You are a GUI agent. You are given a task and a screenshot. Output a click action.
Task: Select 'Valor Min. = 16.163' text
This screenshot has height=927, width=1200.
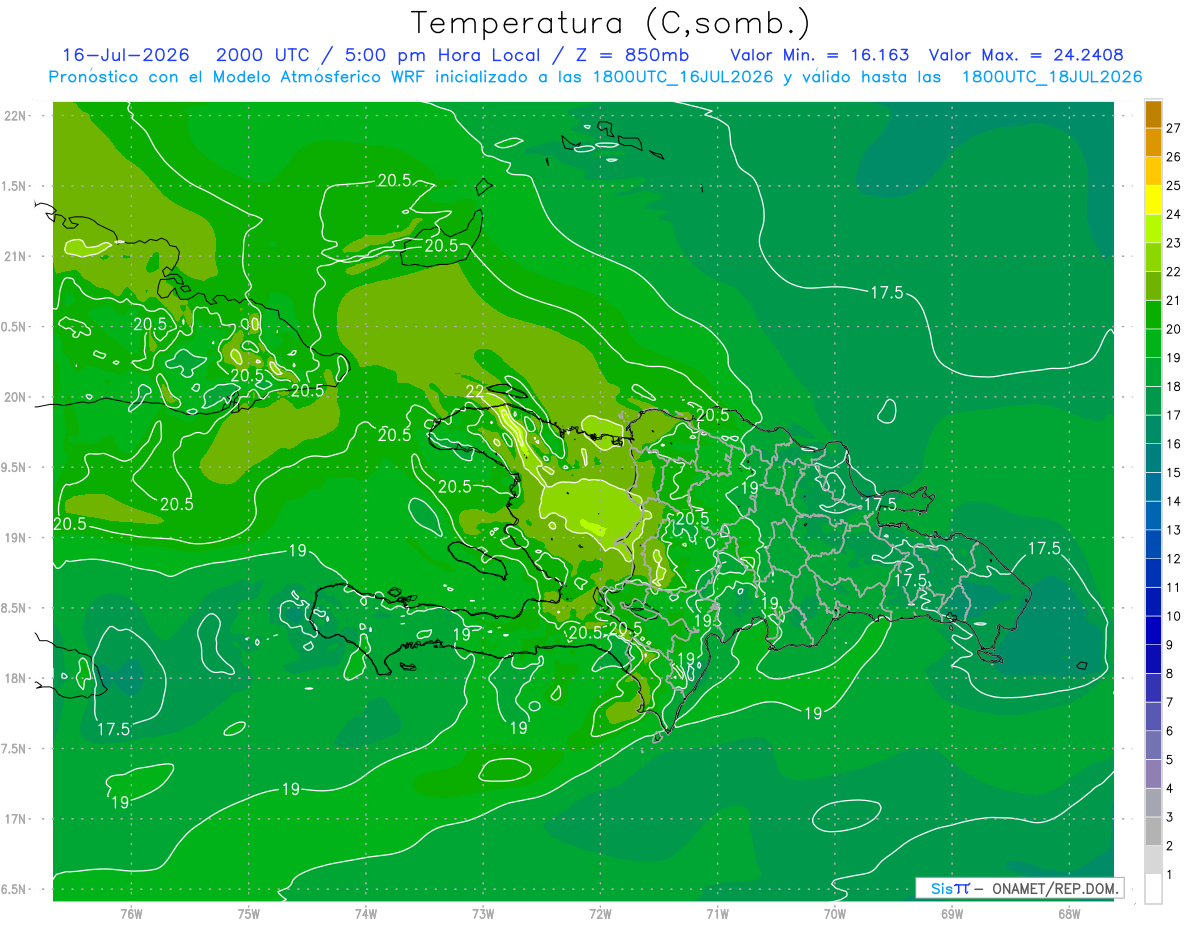tap(820, 55)
